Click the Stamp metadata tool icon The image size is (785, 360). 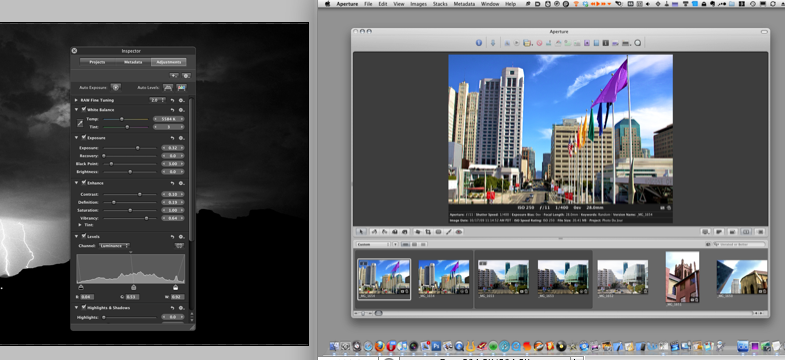(x=405, y=232)
